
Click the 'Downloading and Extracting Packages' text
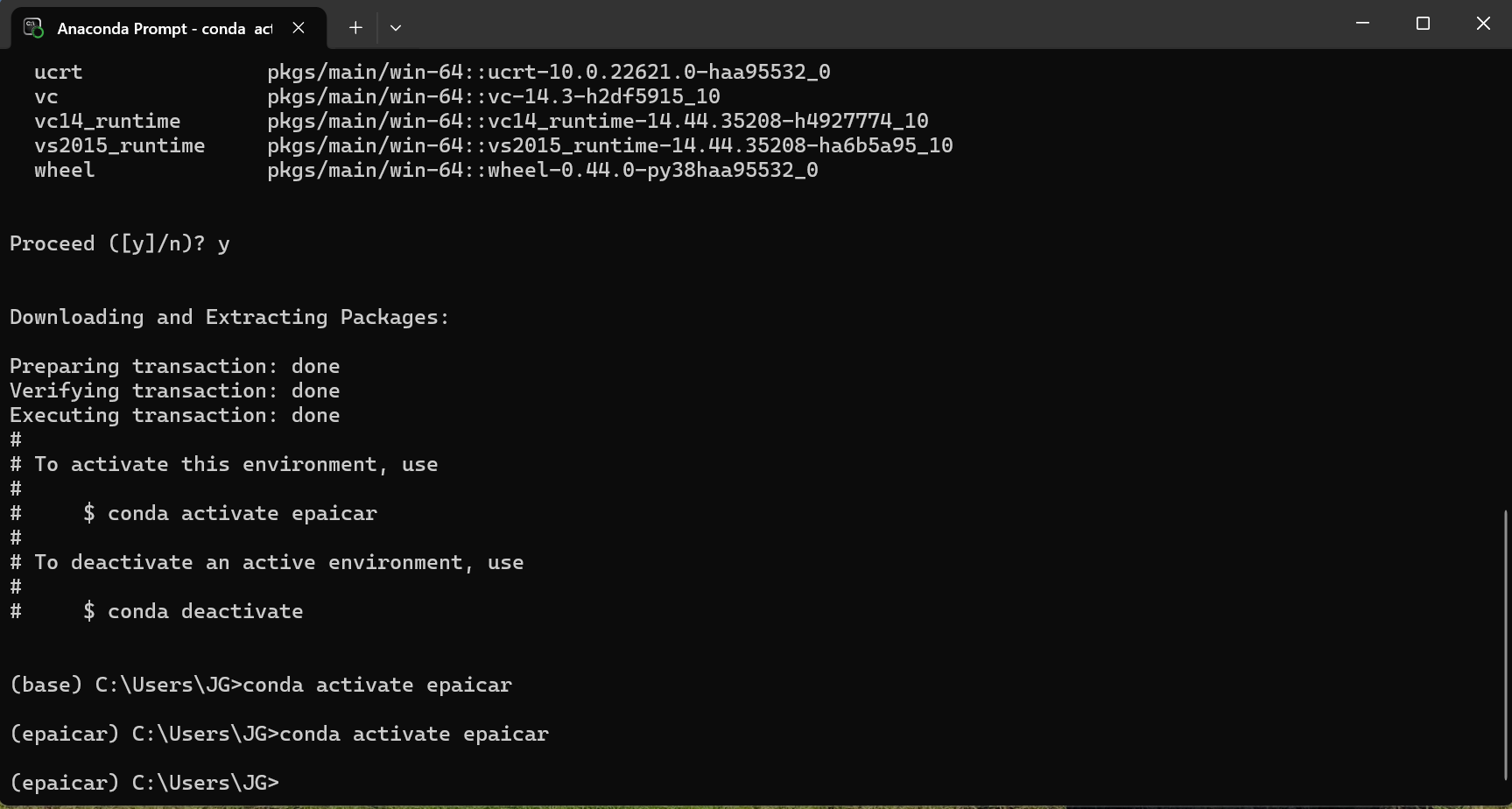click(229, 317)
